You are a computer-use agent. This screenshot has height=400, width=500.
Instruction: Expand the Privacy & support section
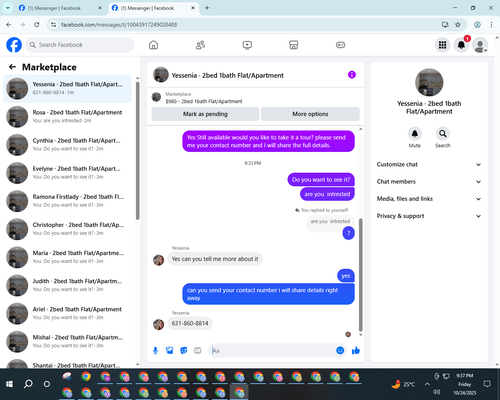(x=429, y=216)
